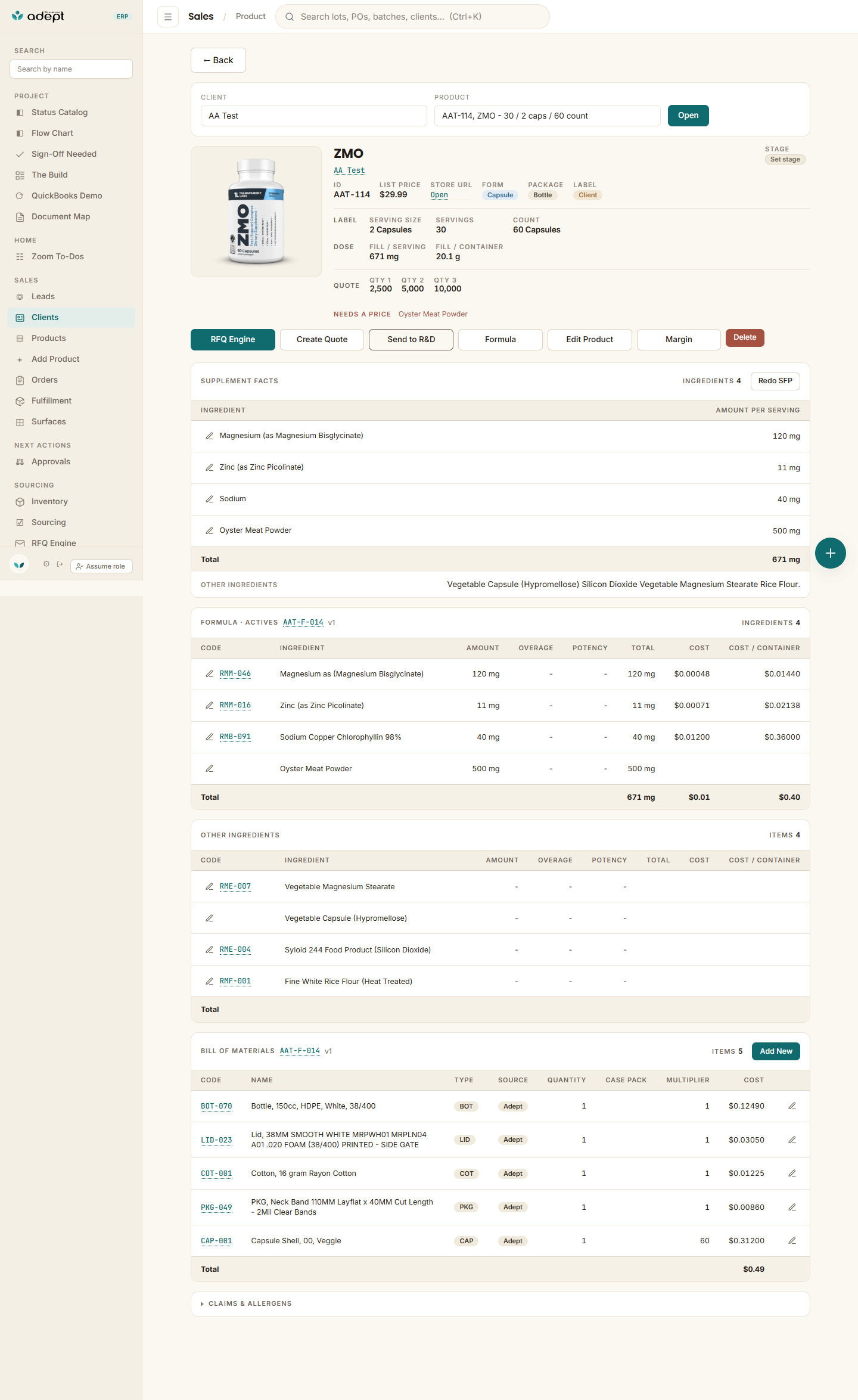858x1400 pixels.
Task: Click the ZMO product bottle thumbnail
Action: pyautogui.click(x=256, y=212)
